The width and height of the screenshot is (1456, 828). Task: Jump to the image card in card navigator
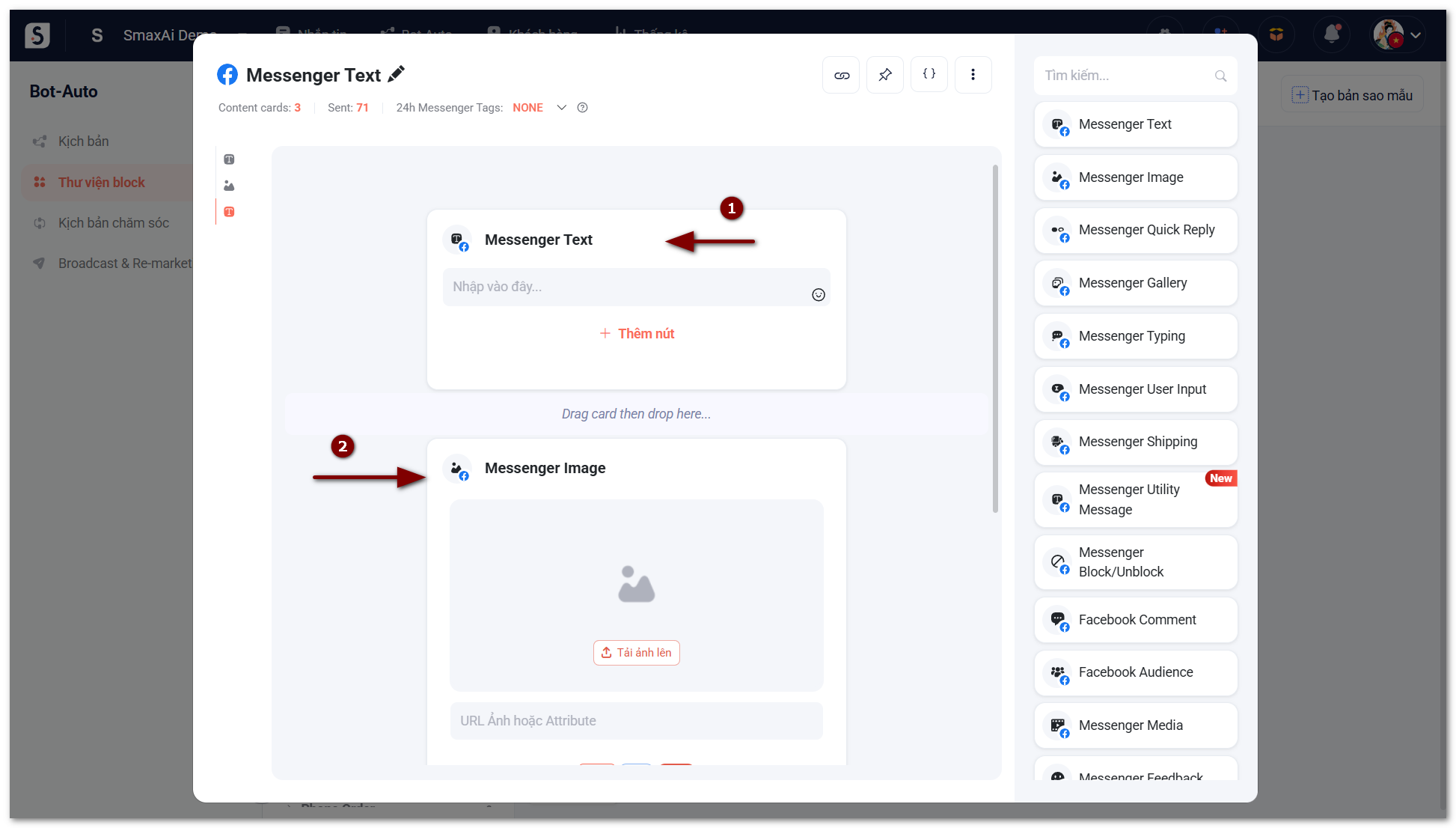[229, 186]
